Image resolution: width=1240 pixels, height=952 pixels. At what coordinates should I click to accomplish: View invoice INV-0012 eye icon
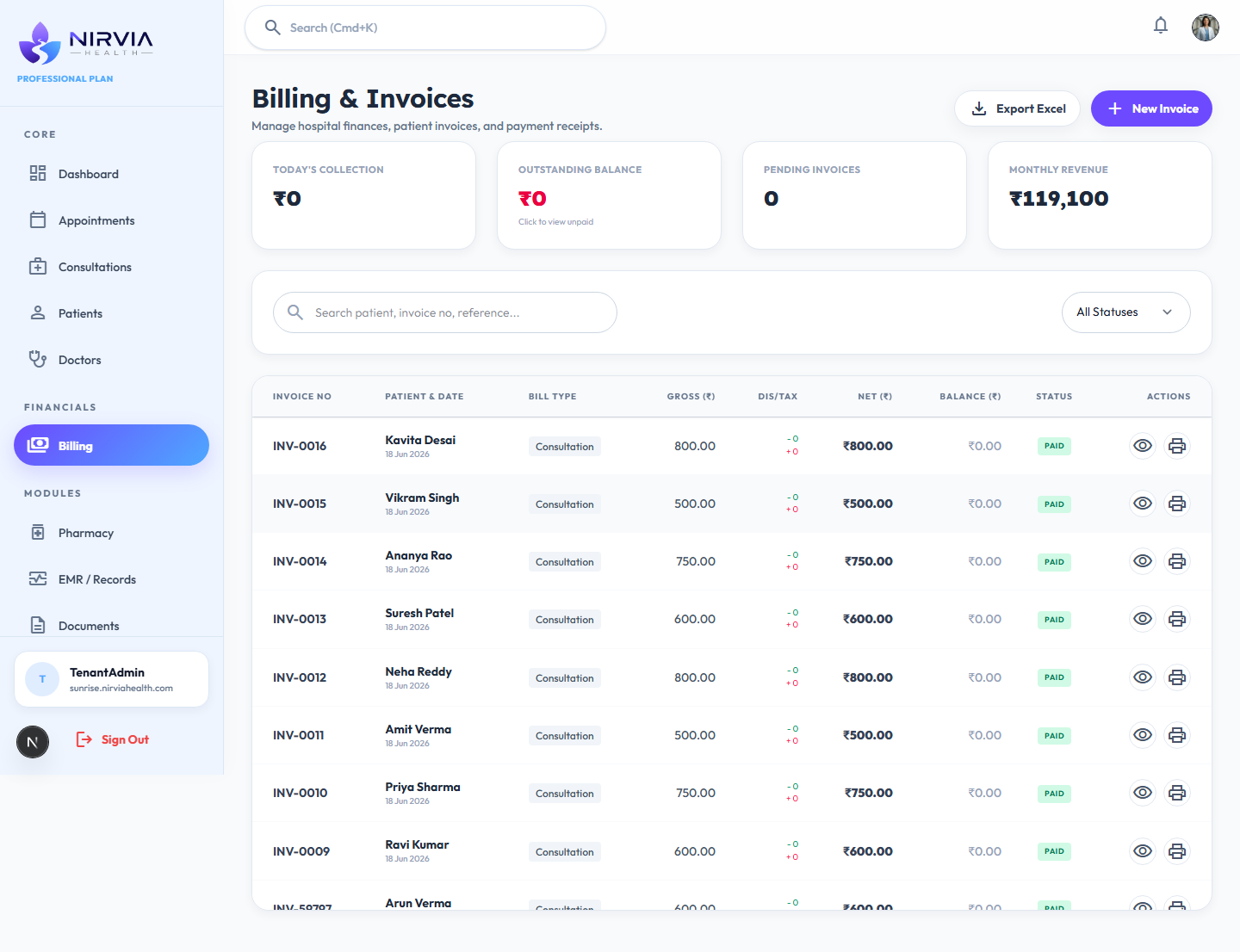point(1143,677)
